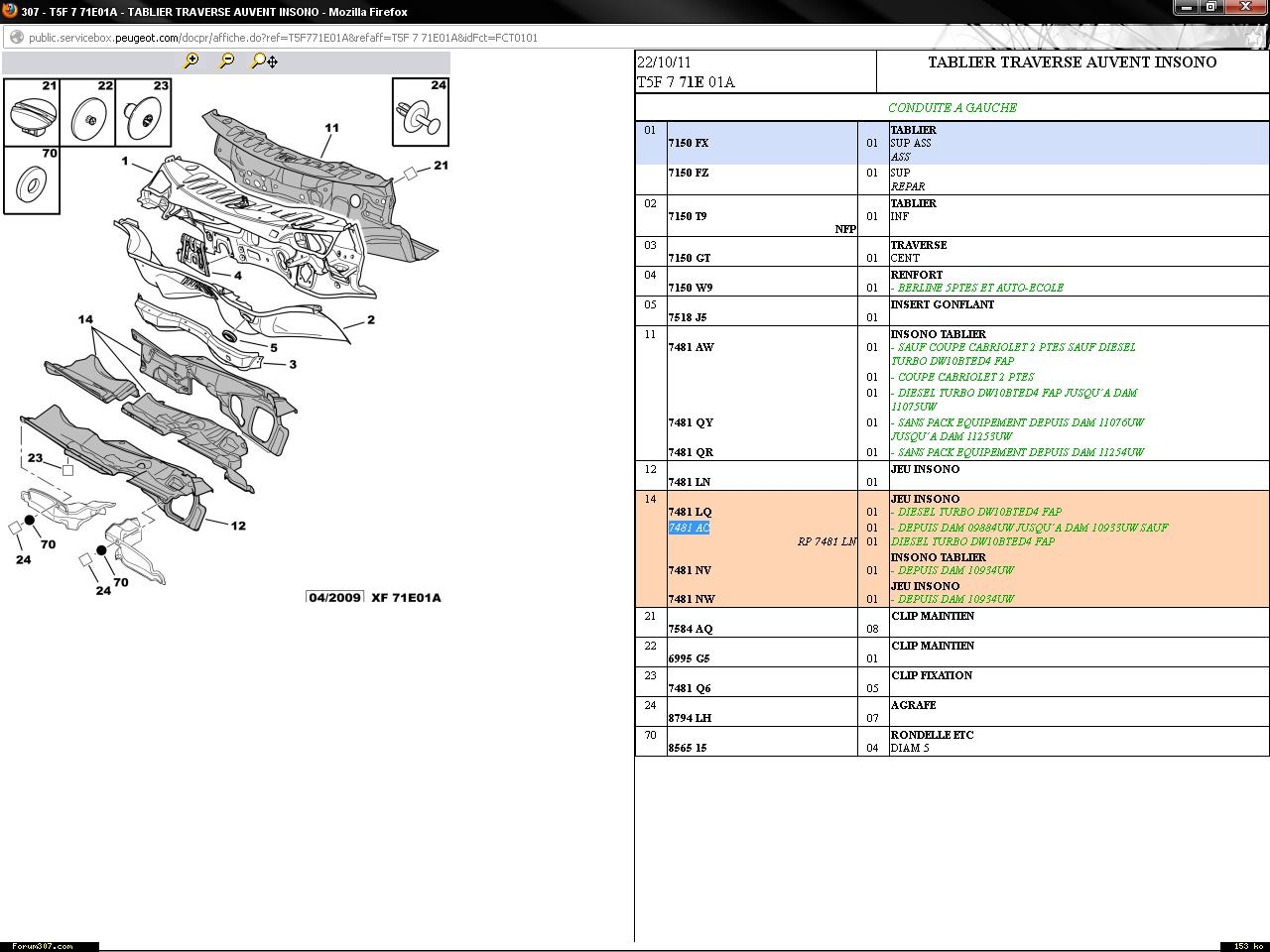Click RONDELLE ETC description
Viewport: 1270px width, 952px height.
tap(932, 735)
